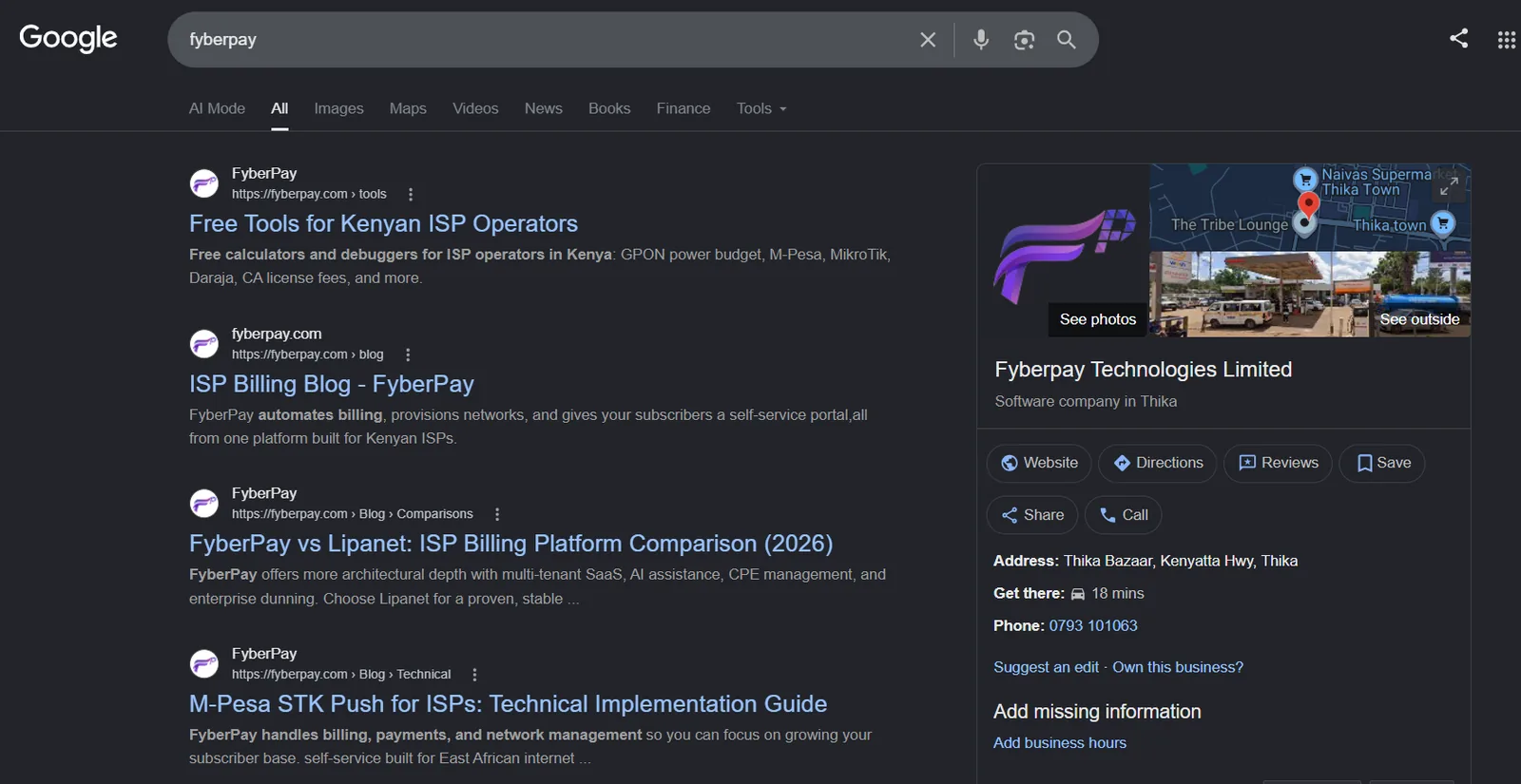The image size is (1521, 784).
Task: Open FyberPay vs Lipanet comparison result
Action: coord(511,544)
